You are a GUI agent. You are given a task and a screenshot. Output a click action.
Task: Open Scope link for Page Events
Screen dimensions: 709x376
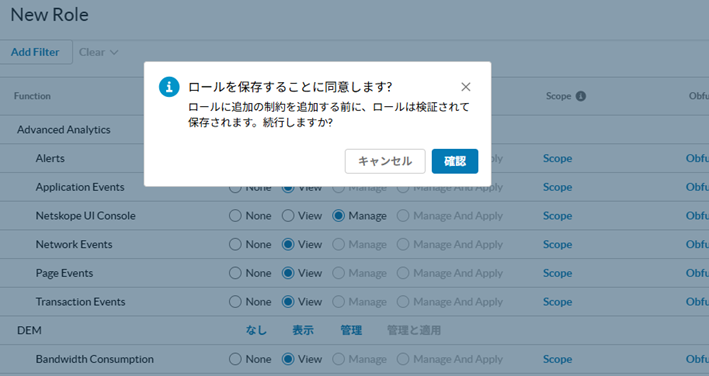pos(558,273)
